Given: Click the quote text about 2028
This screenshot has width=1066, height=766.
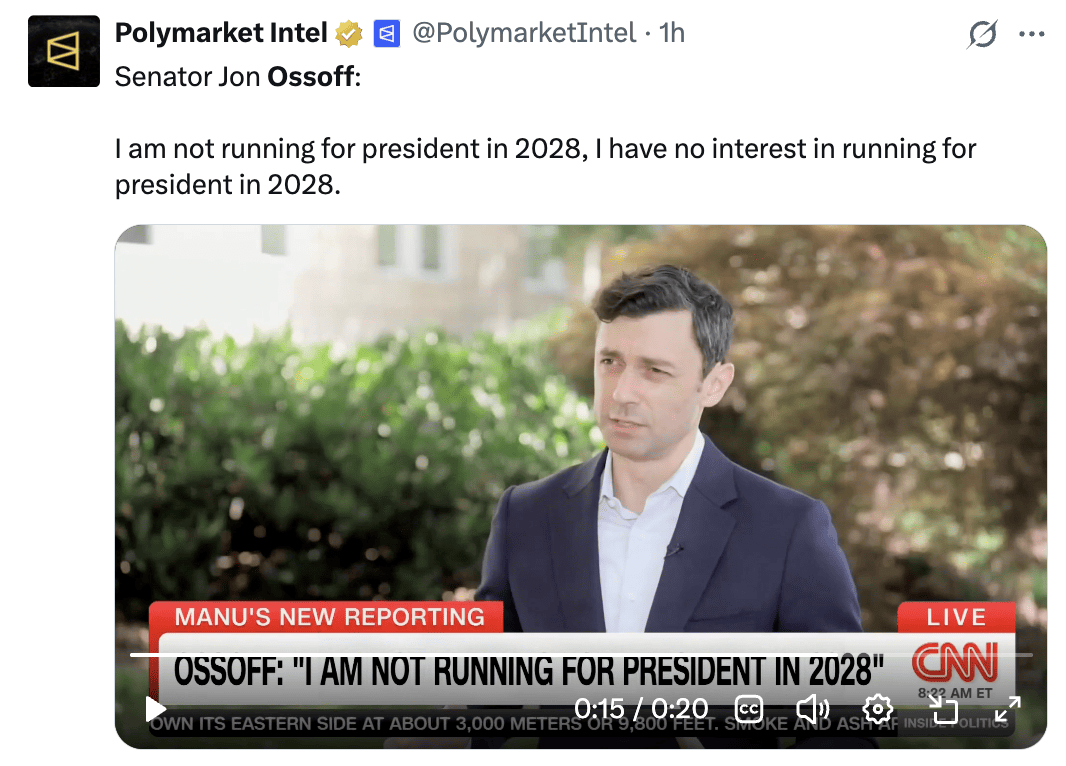Looking at the screenshot, I should pos(545,167).
